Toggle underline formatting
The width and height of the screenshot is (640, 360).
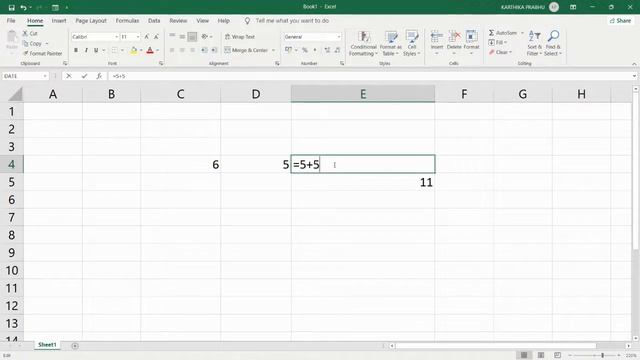click(x=96, y=50)
